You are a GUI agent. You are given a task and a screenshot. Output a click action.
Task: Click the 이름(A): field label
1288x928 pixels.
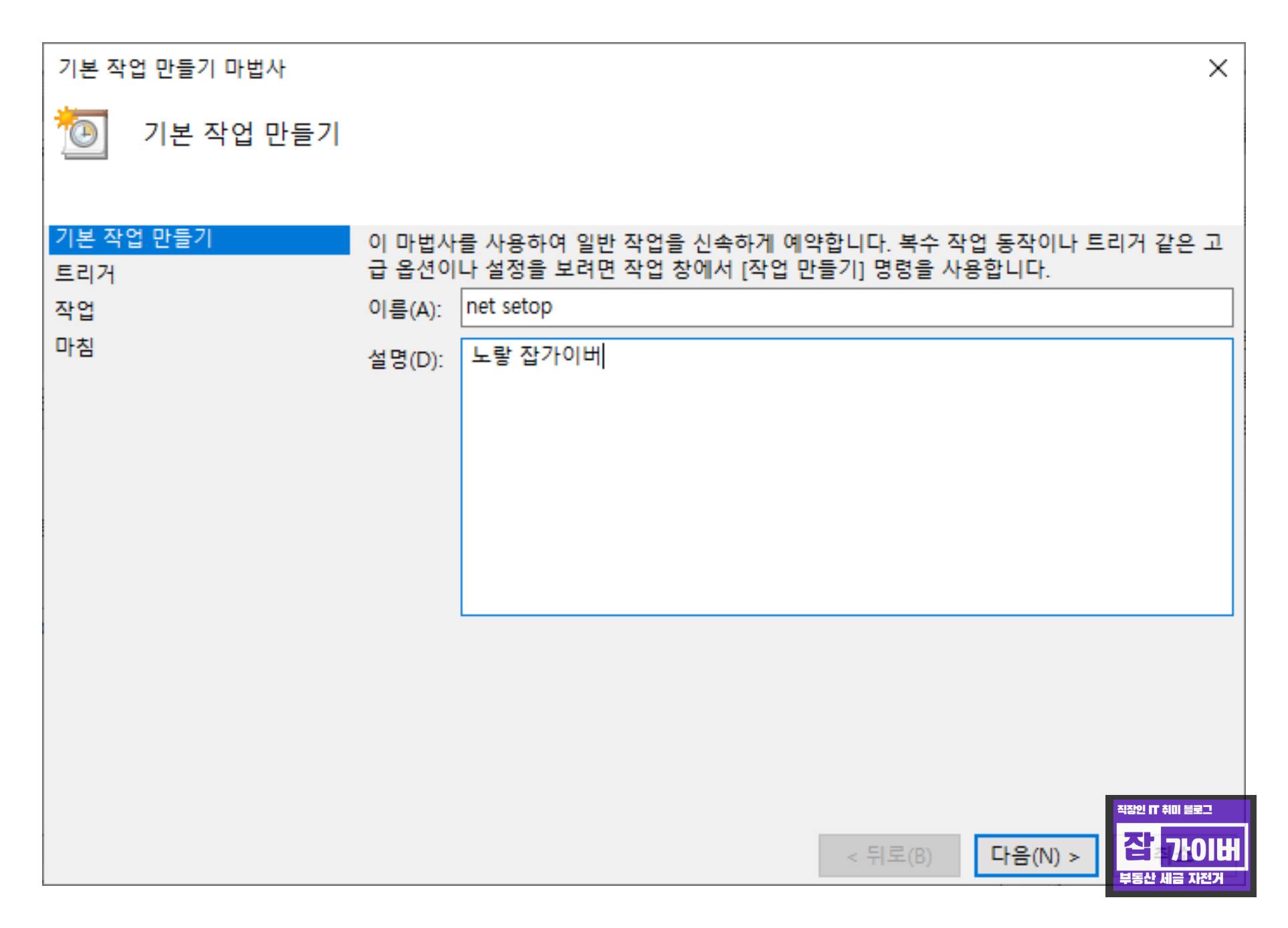405,309
